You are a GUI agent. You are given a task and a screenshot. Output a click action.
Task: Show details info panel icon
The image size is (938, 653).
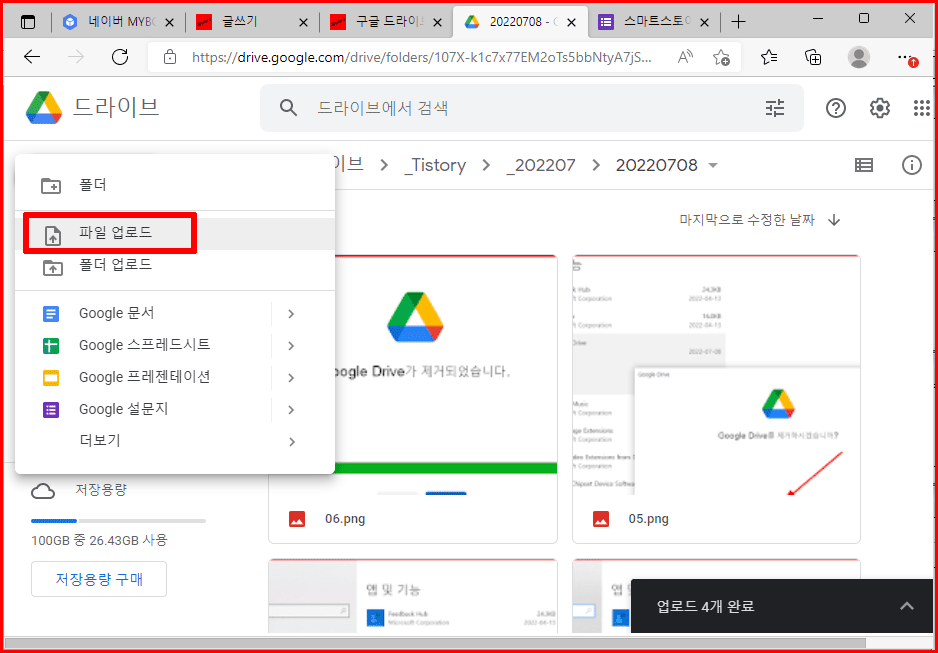912,165
